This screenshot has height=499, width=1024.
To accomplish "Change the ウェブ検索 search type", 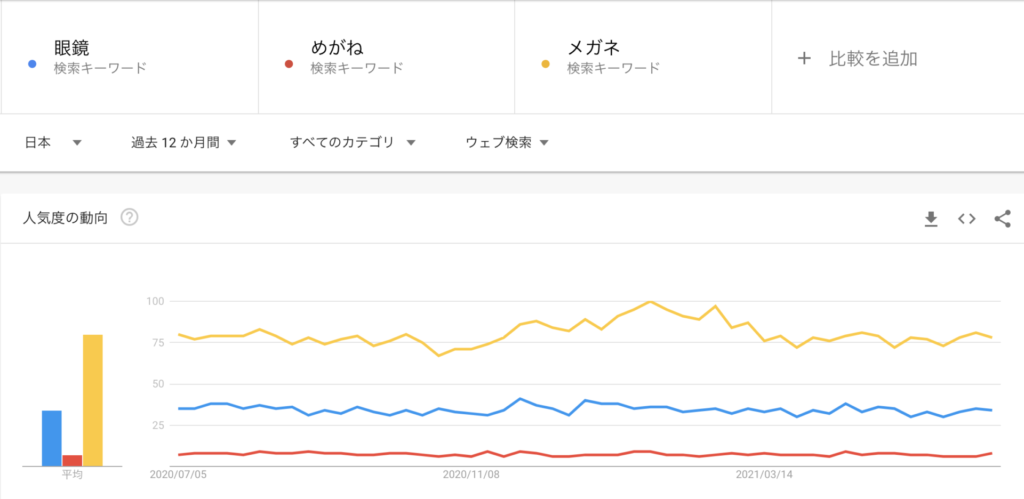I will (507, 143).
